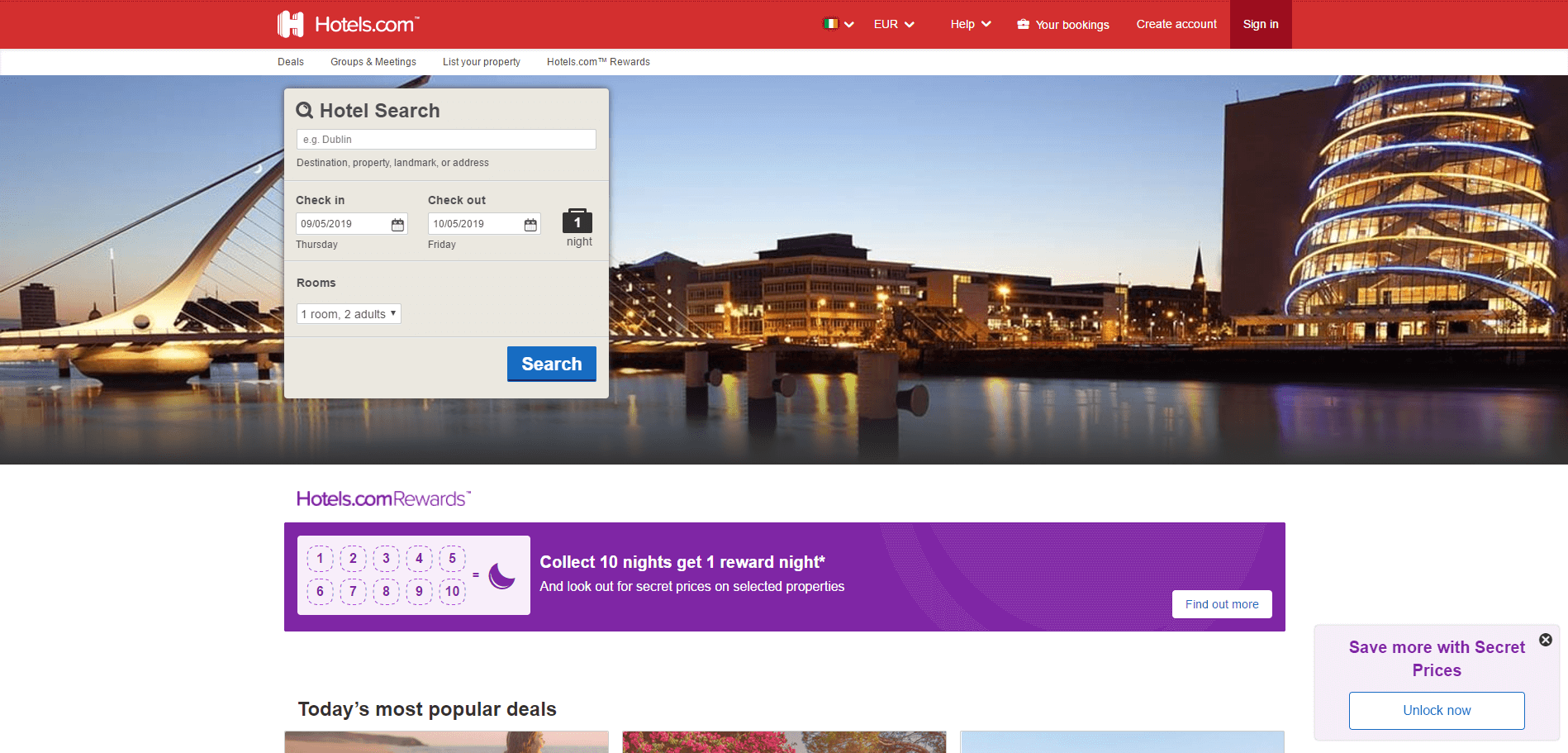Click the blue Search button
Viewport: 1568px width, 753px height.
pyautogui.click(x=552, y=364)
